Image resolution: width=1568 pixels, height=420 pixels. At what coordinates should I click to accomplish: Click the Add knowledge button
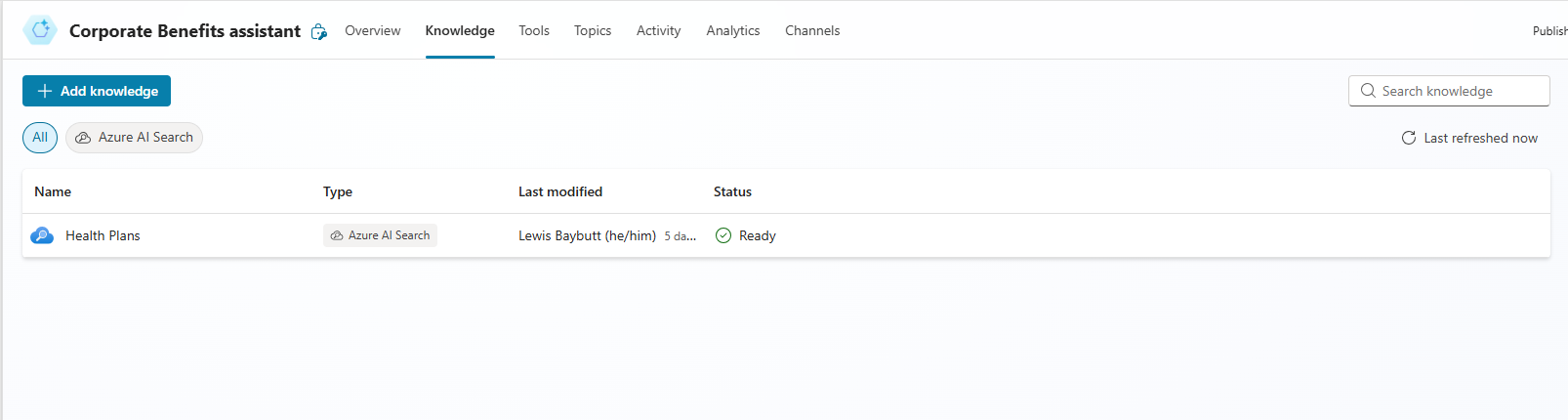tap(97, 91)
